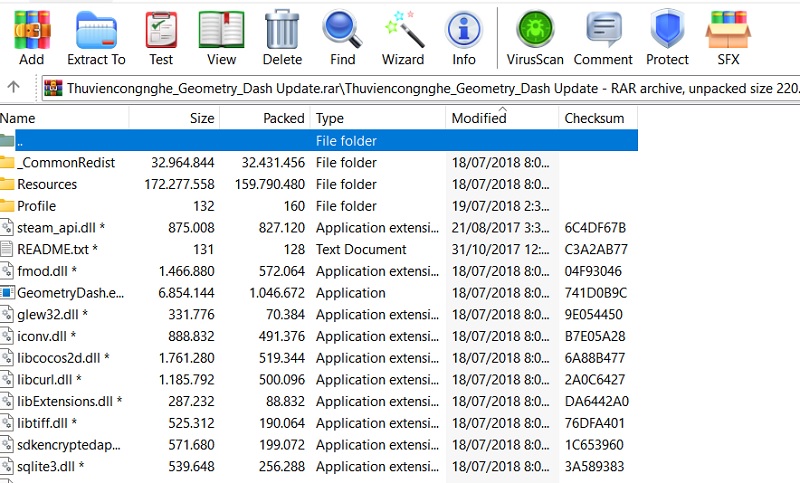Click the Profile folder icon

pyautogui.click(x=7, y=206)
